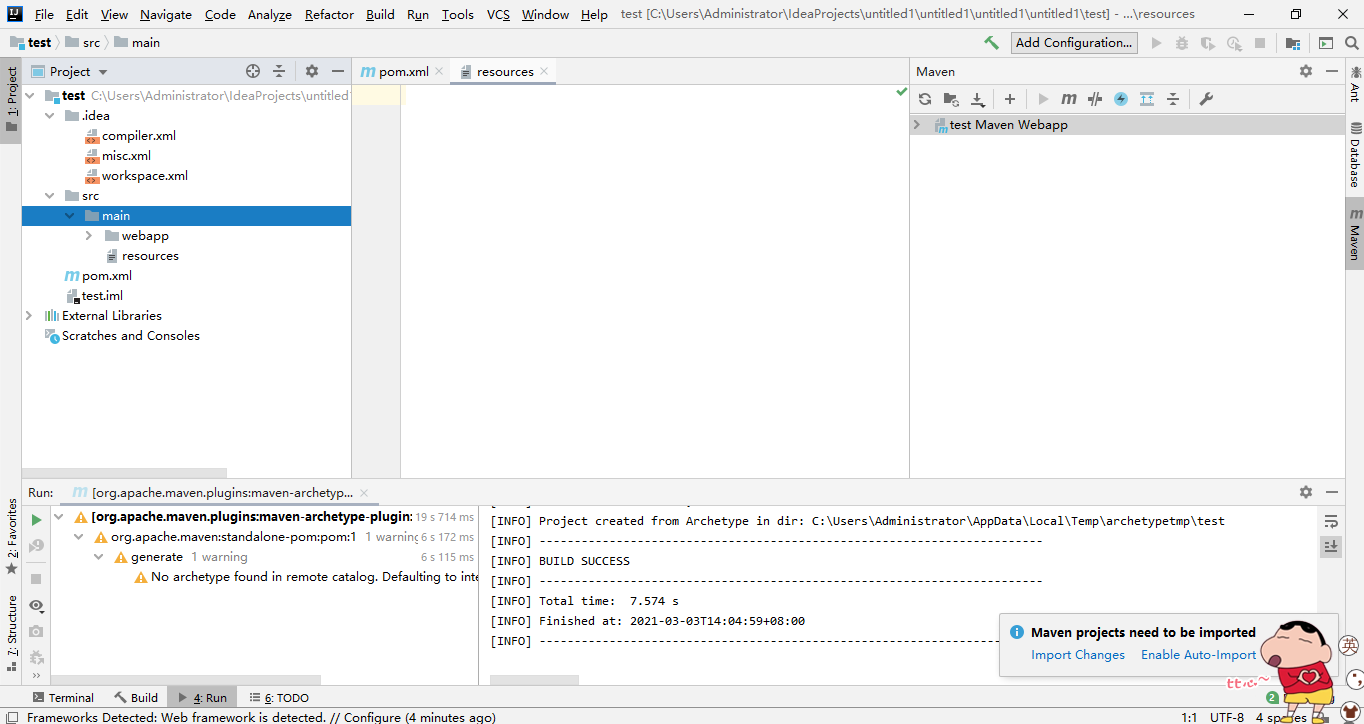1364x724 pixels.
Task: Click Enable Auto-Import link
Action: click(1198, 655)
